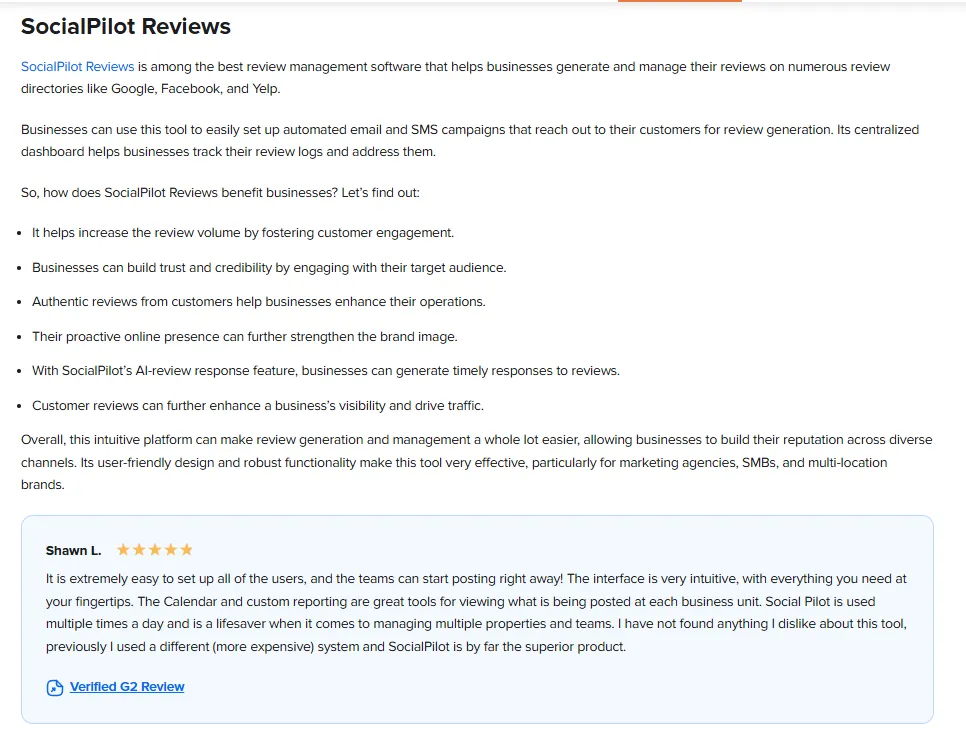Follow the Verified G2 Review link
The image size is (966, 740).
coord(126,686)
